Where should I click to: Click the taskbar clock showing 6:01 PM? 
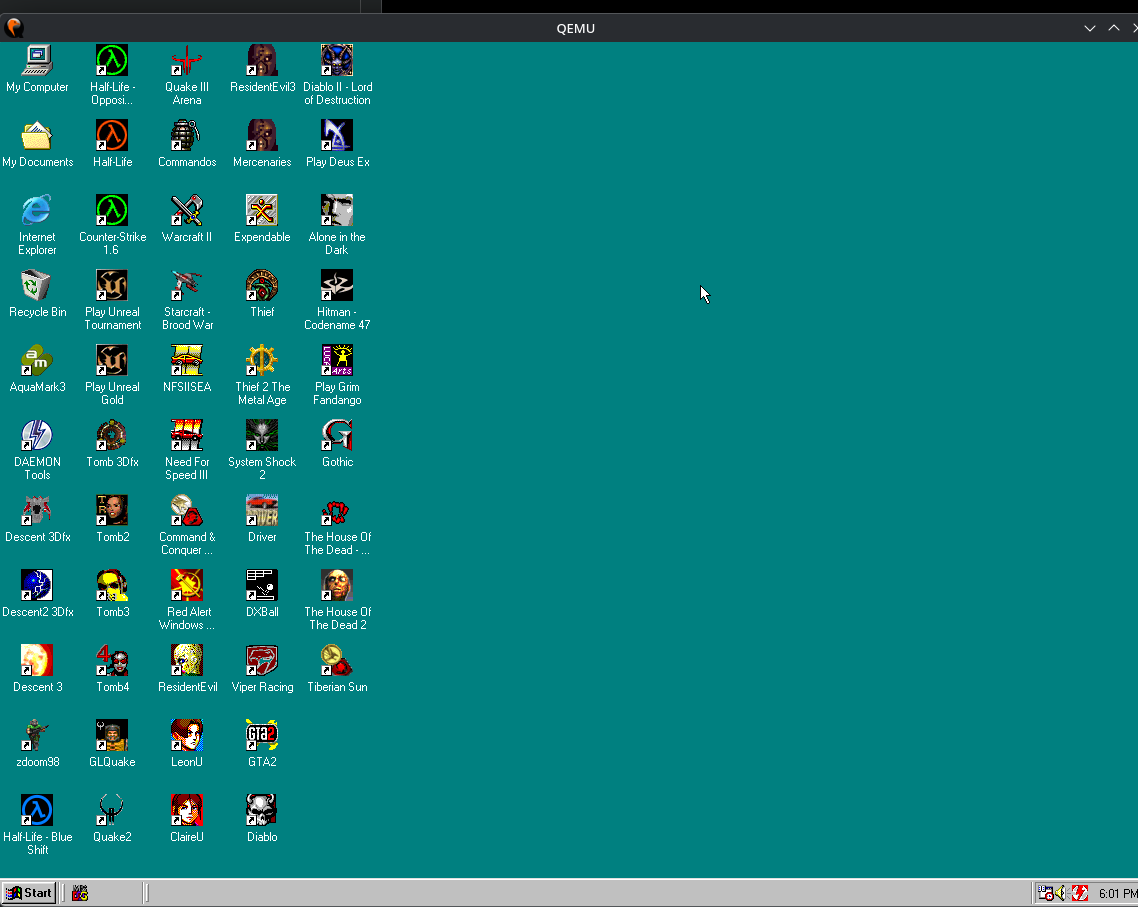point(1118,893)
